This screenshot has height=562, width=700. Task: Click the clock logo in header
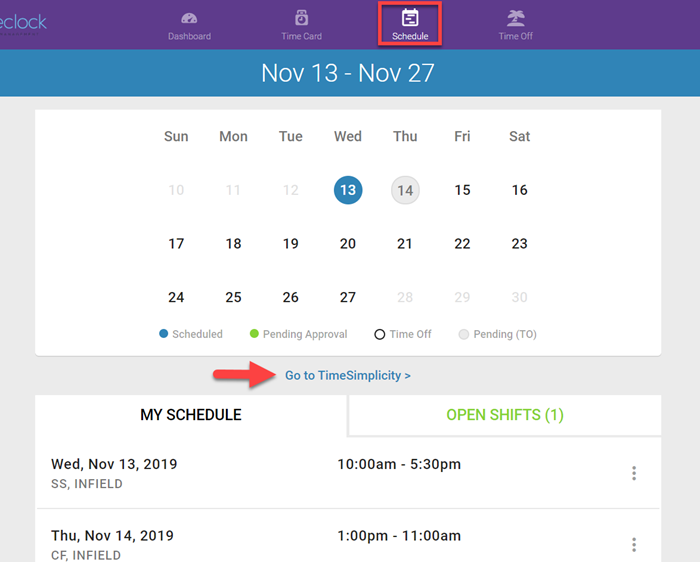(x=23, y=22)
